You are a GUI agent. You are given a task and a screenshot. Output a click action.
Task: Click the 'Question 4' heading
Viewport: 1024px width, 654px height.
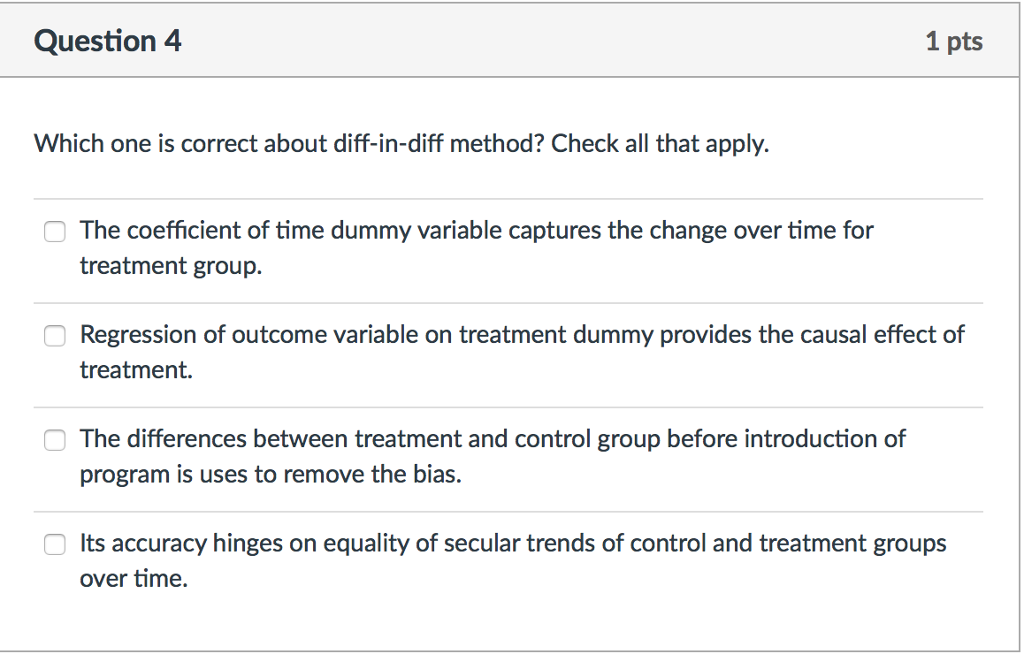(108, 41)
